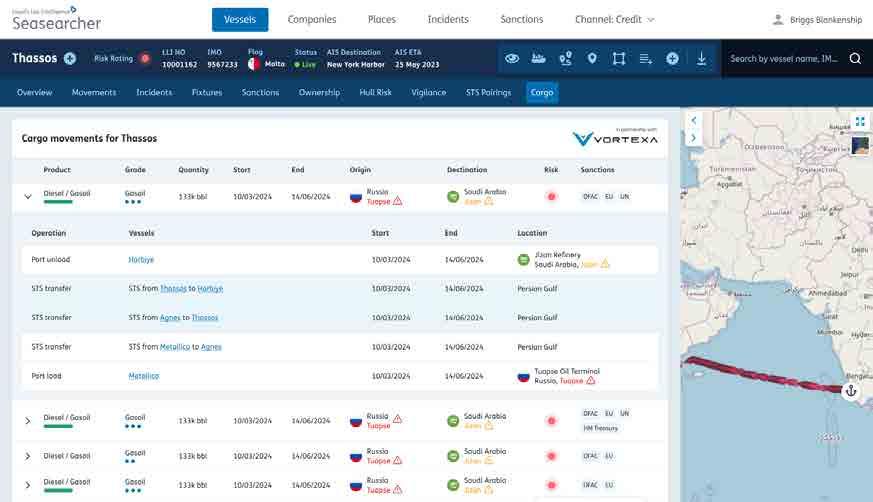This screenshot has height=502, width=873.
Task: Click Saudi Arabia flag in first cargo row
Action: tap(453, 196)
